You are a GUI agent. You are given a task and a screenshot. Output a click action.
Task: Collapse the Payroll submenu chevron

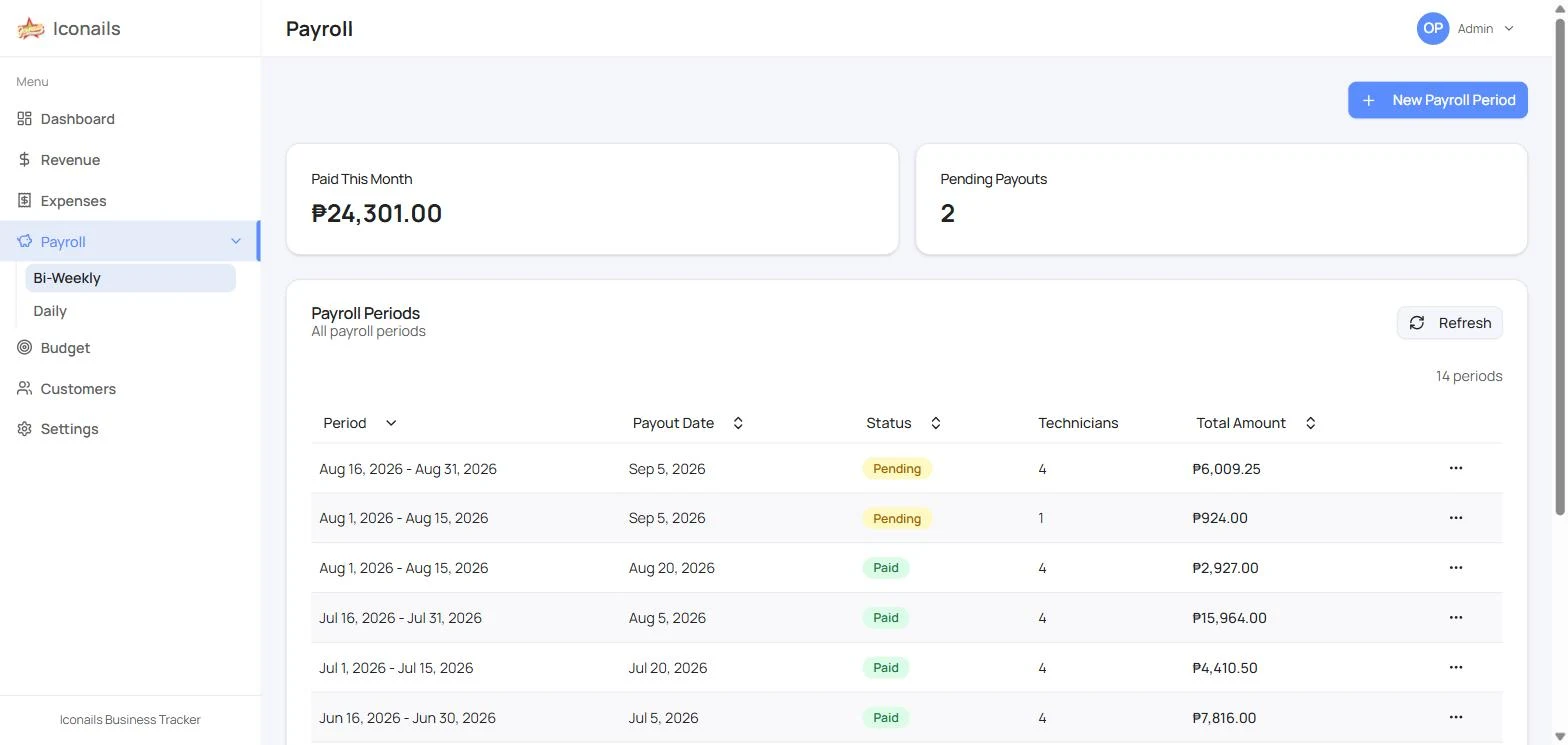pos(236,242)
